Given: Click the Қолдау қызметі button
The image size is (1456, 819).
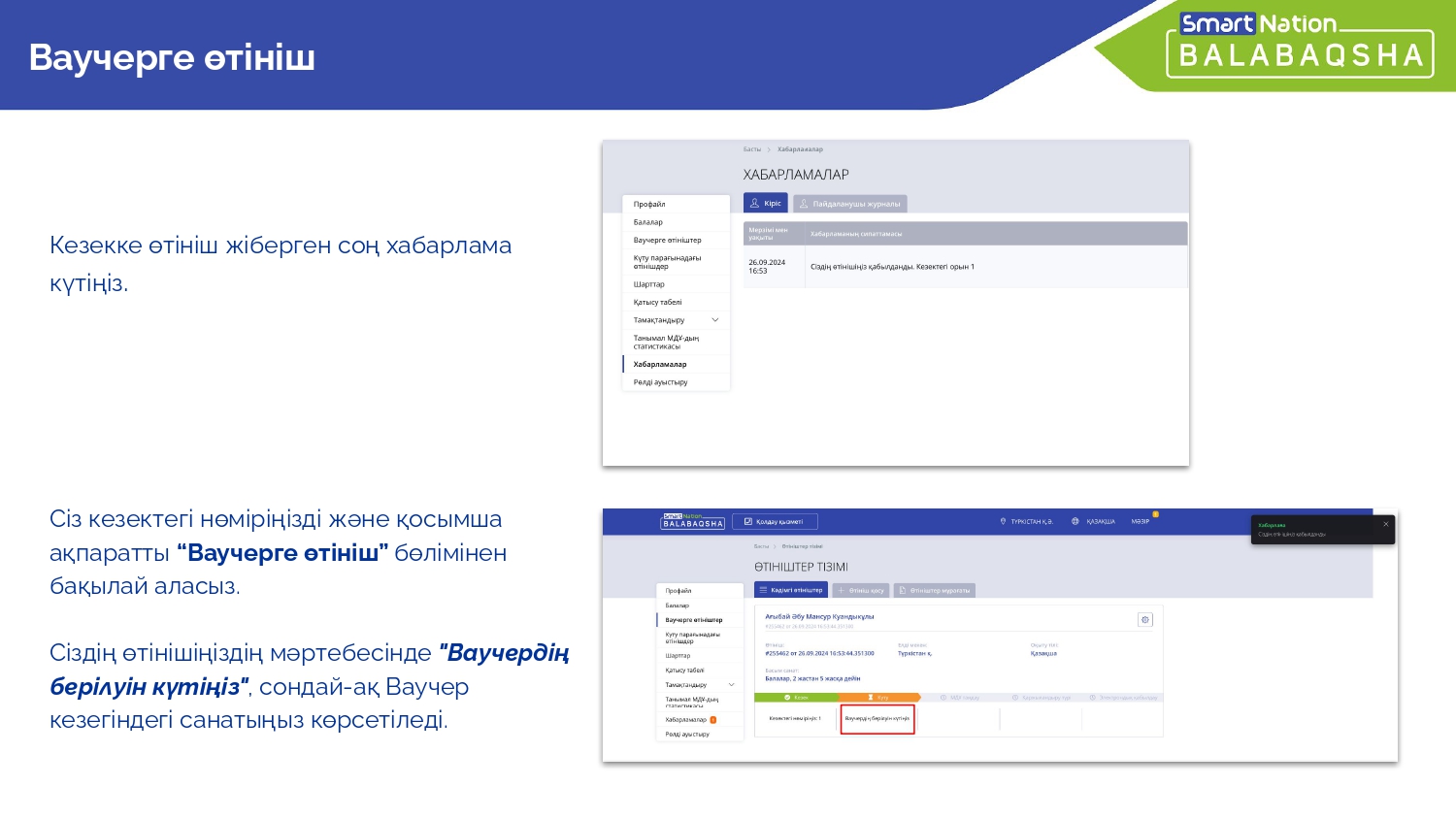Looking at the screenshot, I should click(x=774, y=522).
